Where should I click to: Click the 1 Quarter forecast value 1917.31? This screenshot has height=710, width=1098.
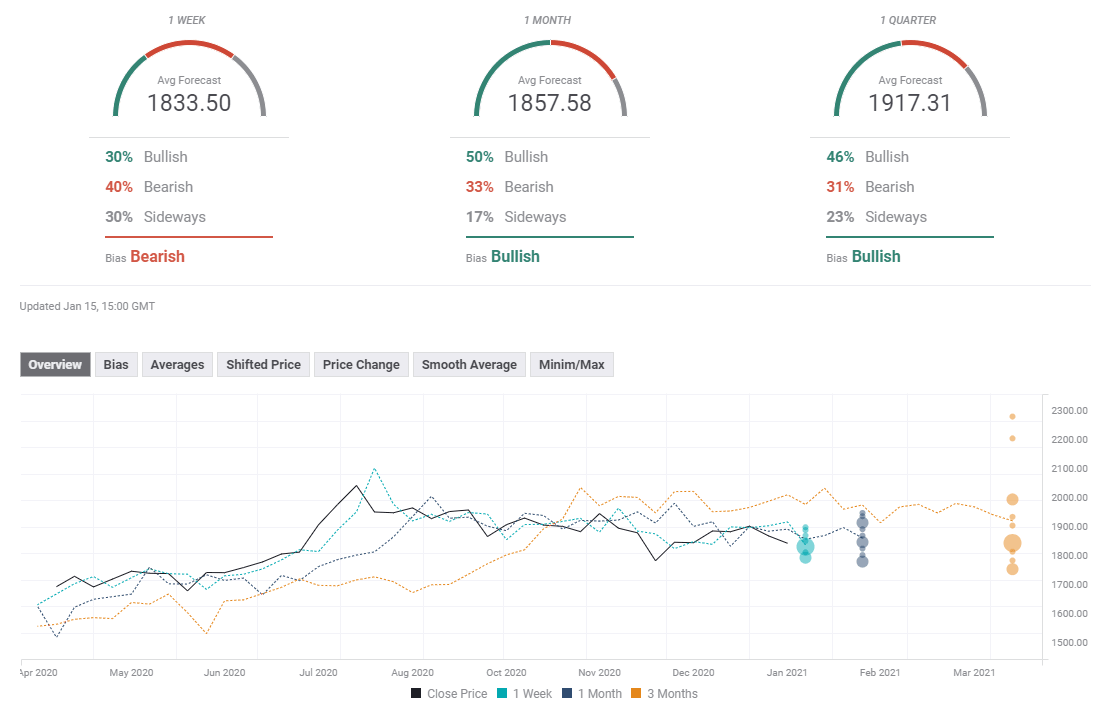coord(909,102)
